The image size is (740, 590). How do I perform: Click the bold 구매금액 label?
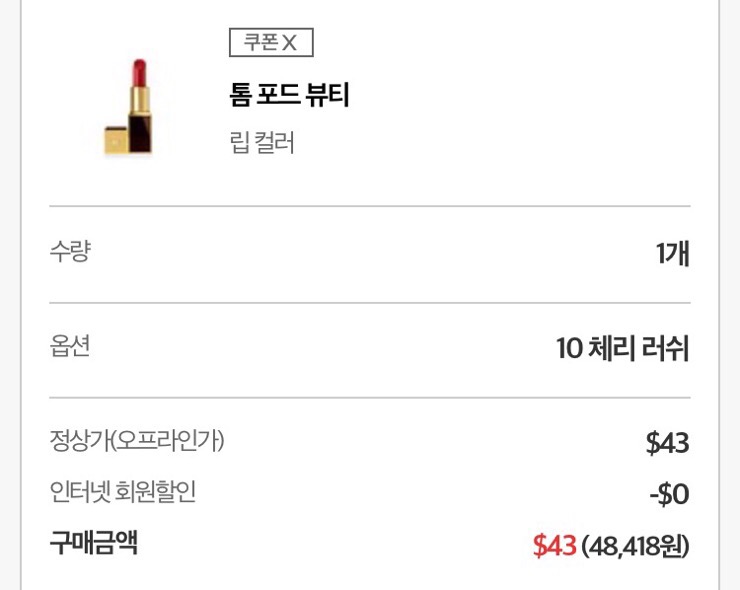point(93,544)
